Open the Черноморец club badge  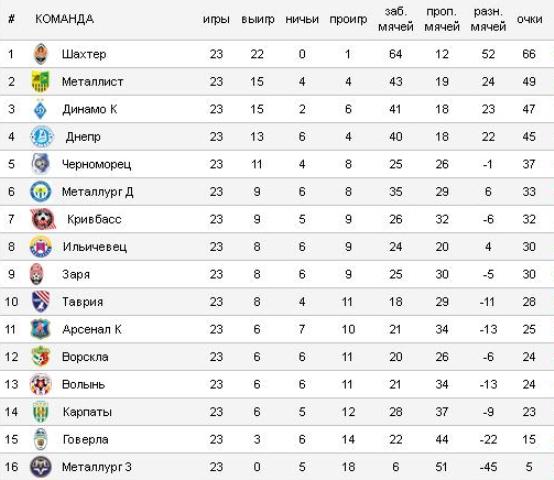tap(40, 164)
